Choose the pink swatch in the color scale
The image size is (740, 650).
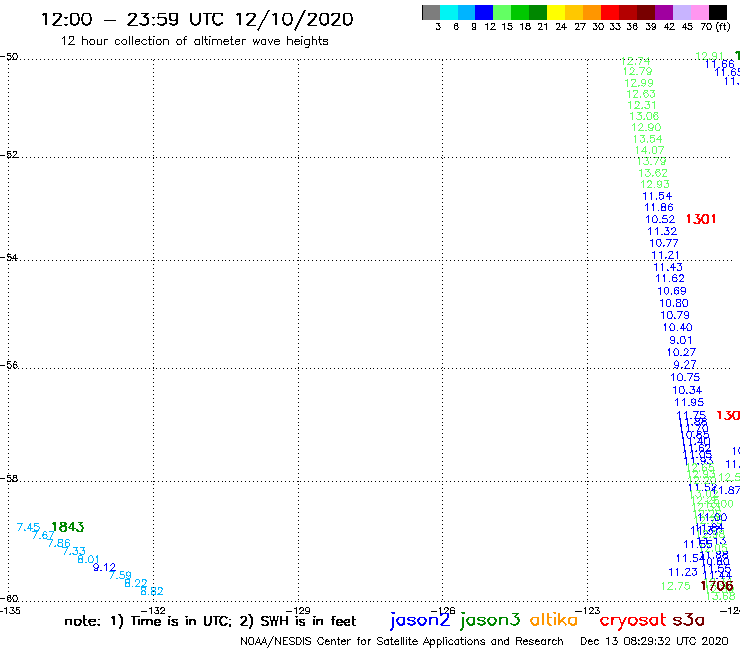tap(699, 12)
